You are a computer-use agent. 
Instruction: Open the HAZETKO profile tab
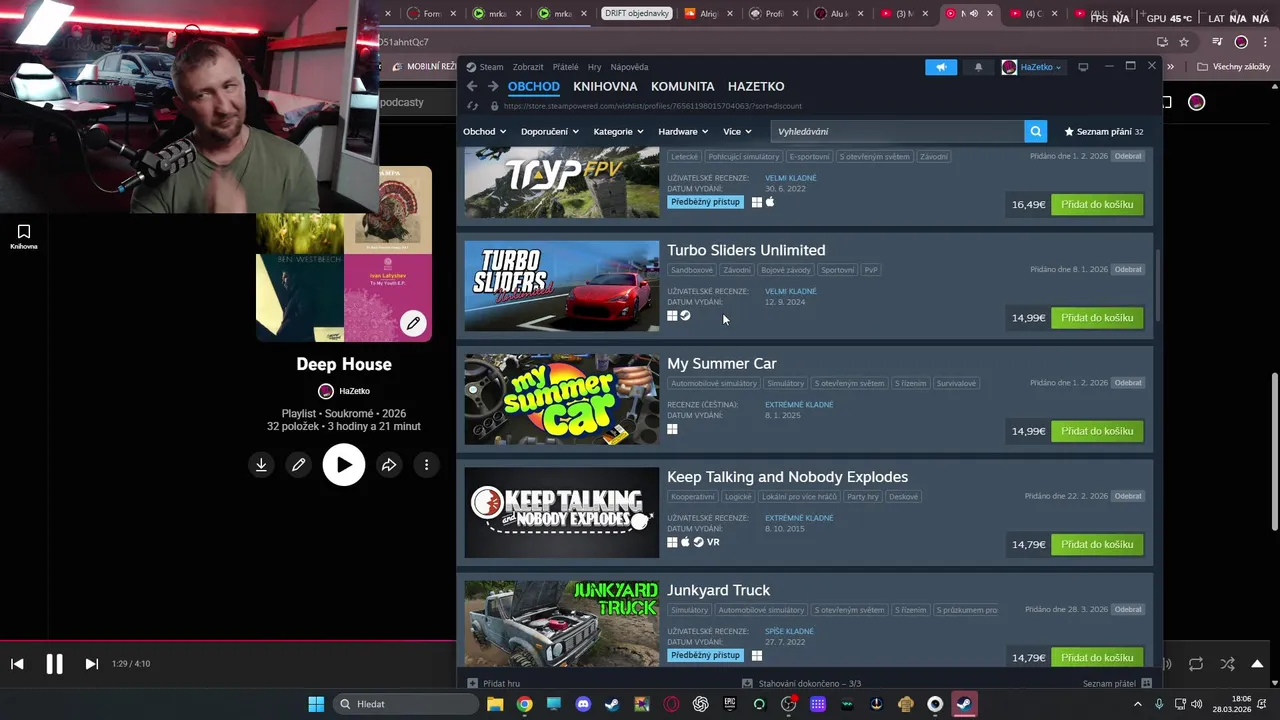(756, 87)
